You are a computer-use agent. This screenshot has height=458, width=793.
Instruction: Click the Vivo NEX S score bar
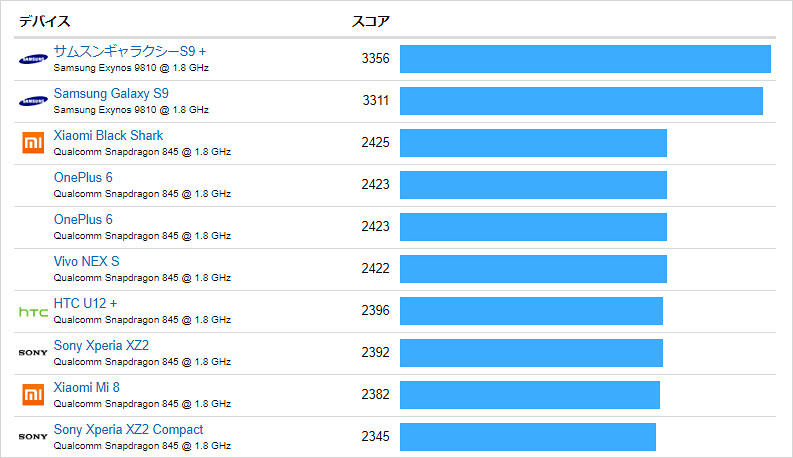pos(533,269)
